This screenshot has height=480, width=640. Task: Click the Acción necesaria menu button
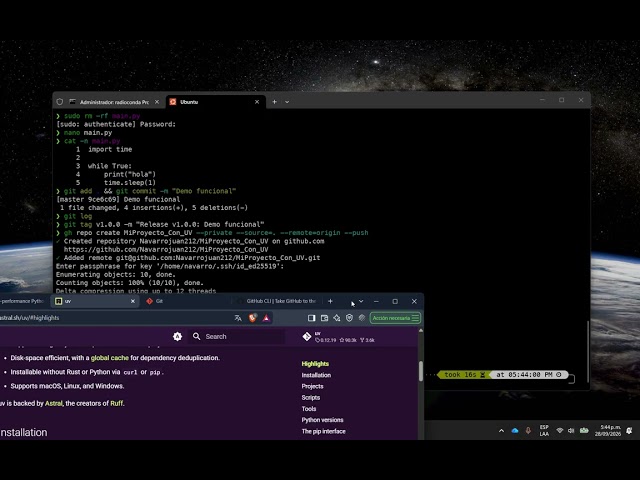(x=395, y=318)
